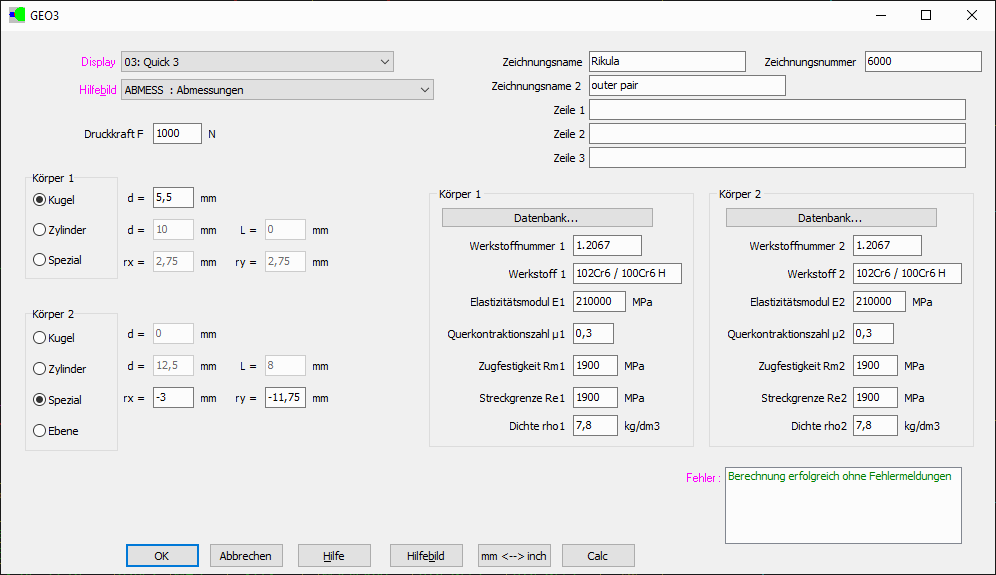Click the Druckkraft F input field
This screenshot has height=575, width=996.
point(177,133)
